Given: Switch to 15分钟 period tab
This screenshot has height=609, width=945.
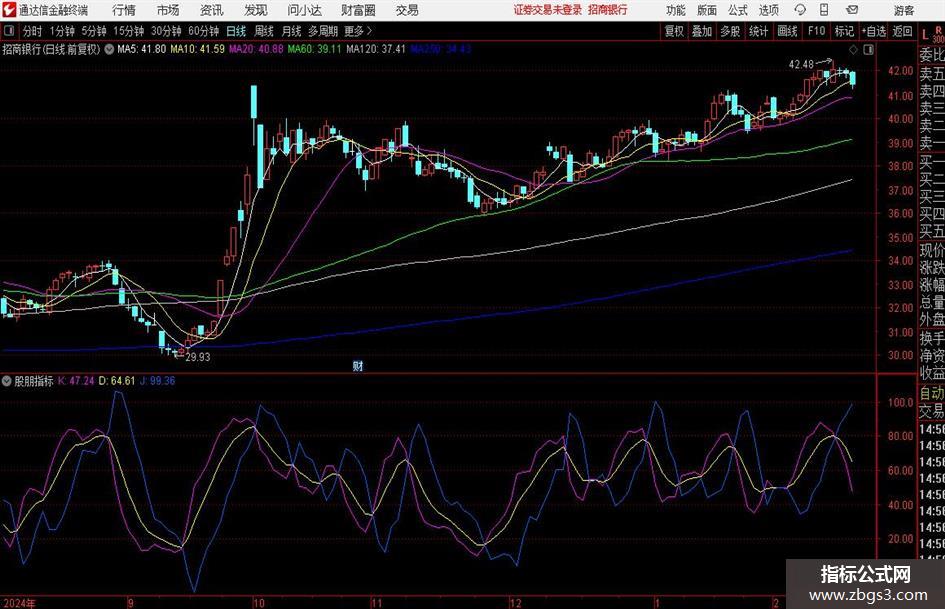Looking at the screenshot, I should (x=129, y=31).
